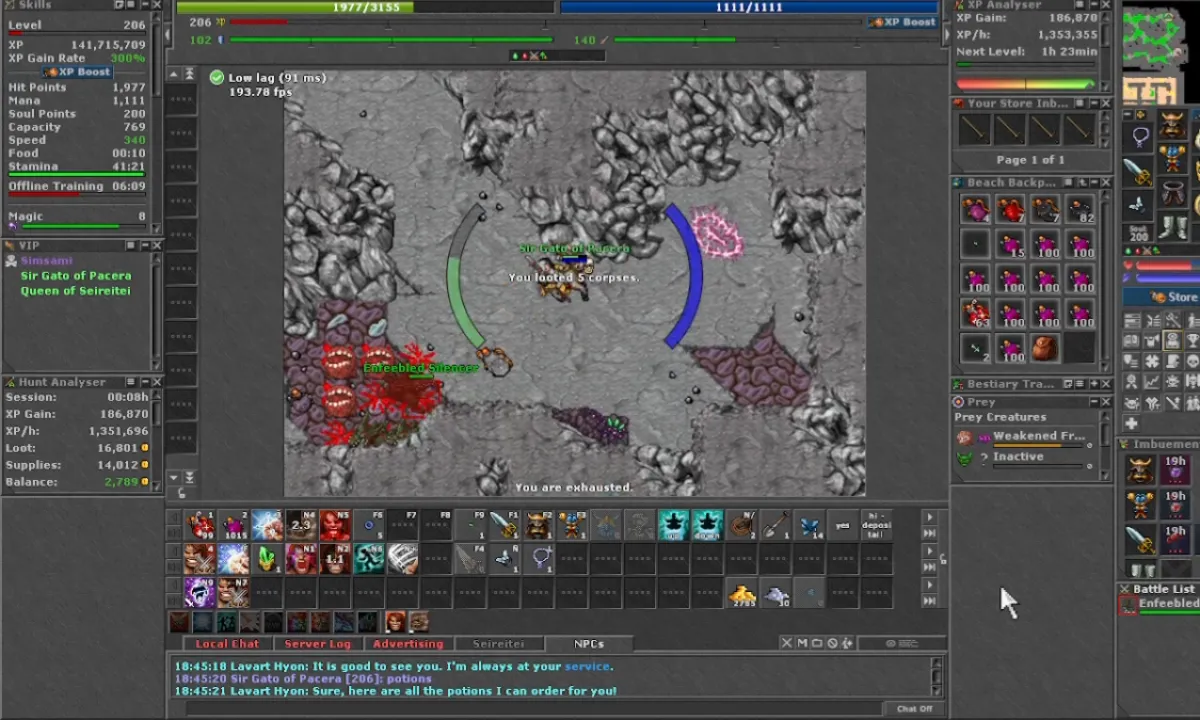The image size is (1200, 720).
Task: Click the gold coins slot showing 2785
Action: (742, 593)
